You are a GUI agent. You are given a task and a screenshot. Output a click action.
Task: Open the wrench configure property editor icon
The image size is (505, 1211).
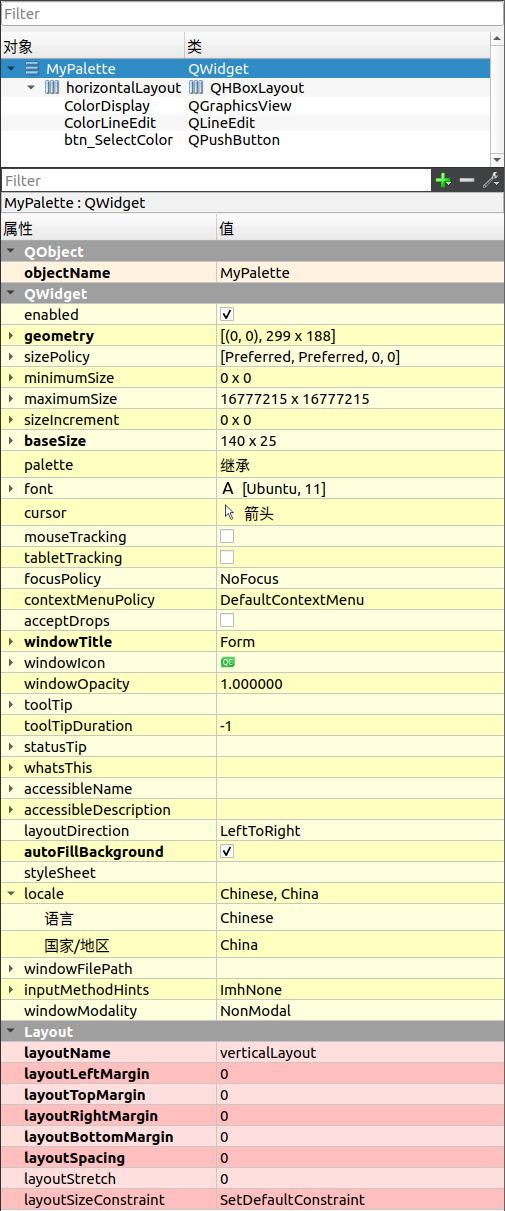(491, 180)
